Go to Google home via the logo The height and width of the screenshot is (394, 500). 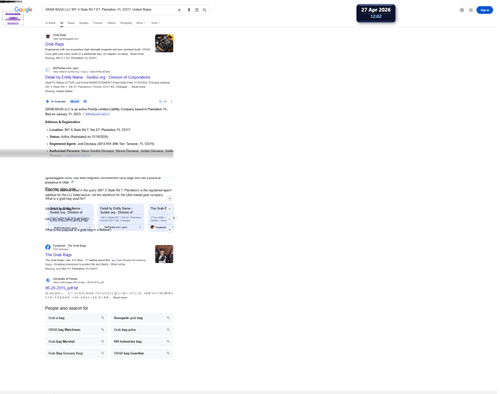[x=23, y=10]
